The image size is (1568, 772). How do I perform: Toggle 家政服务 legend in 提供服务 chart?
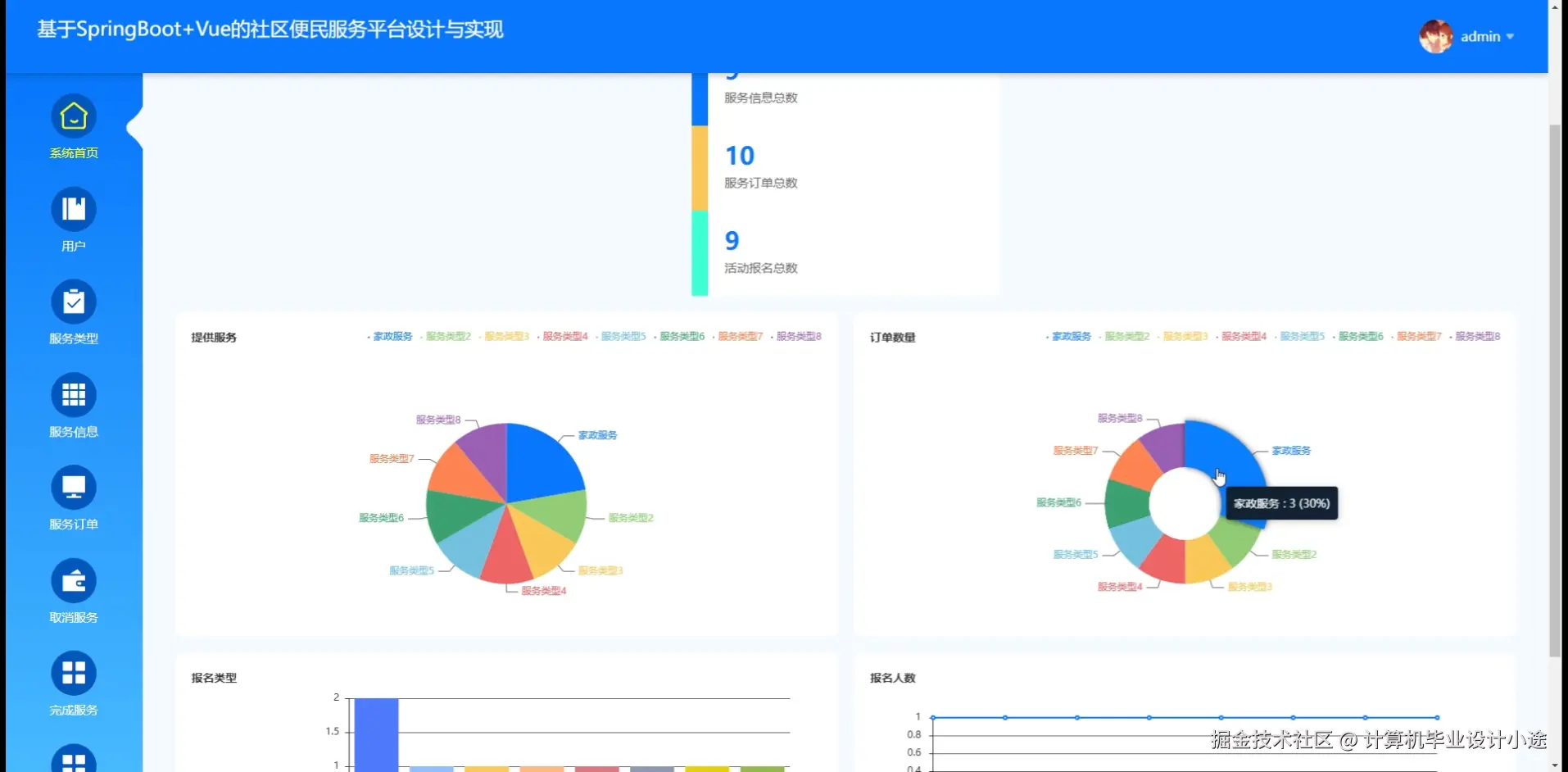point(390,336)
